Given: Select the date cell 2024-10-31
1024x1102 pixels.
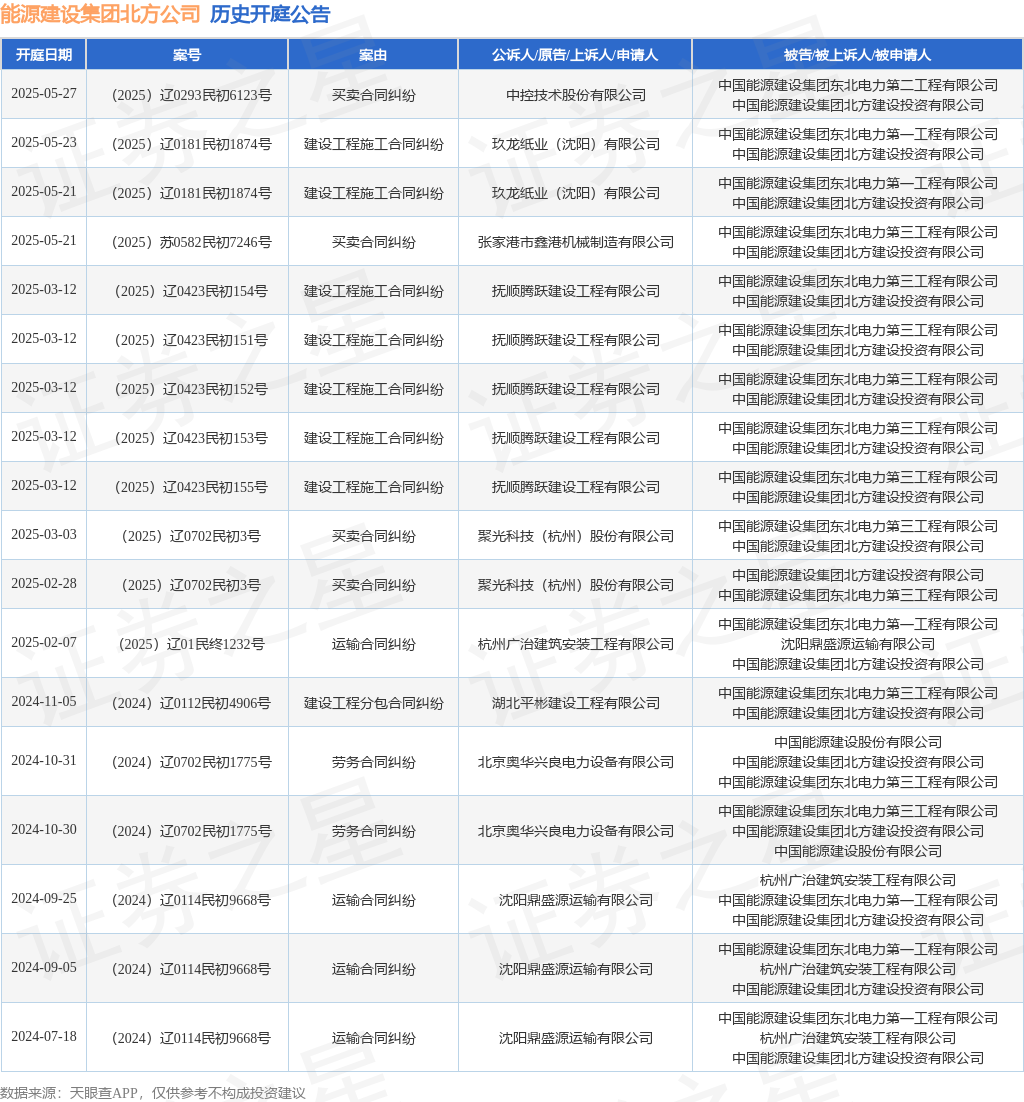Looking at the screenshot, I should (44, 760).
